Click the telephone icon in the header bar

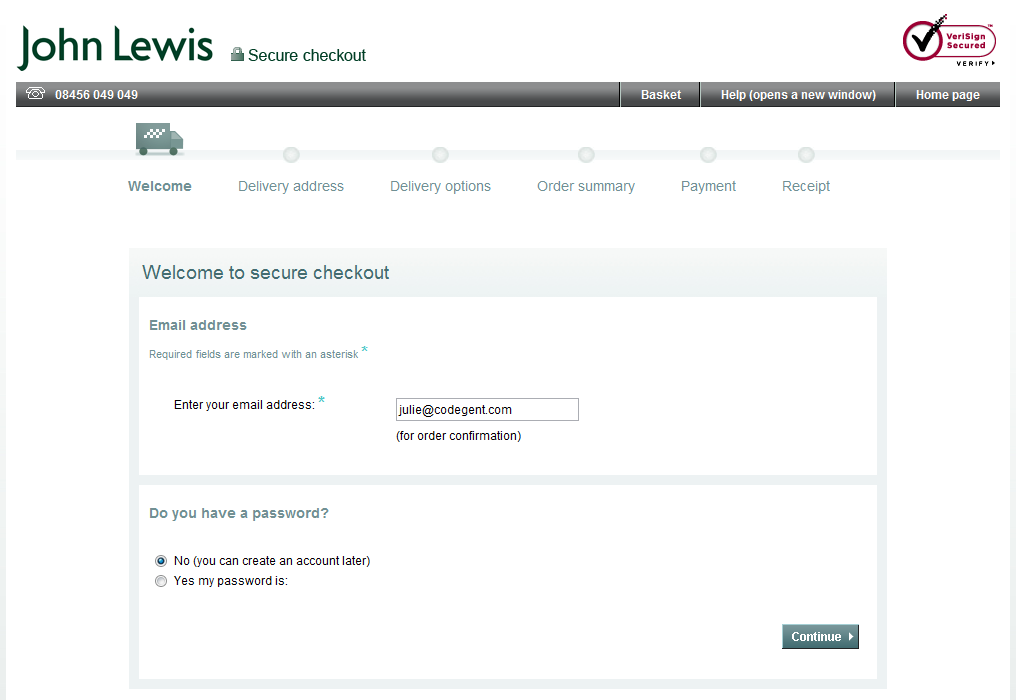35,93
